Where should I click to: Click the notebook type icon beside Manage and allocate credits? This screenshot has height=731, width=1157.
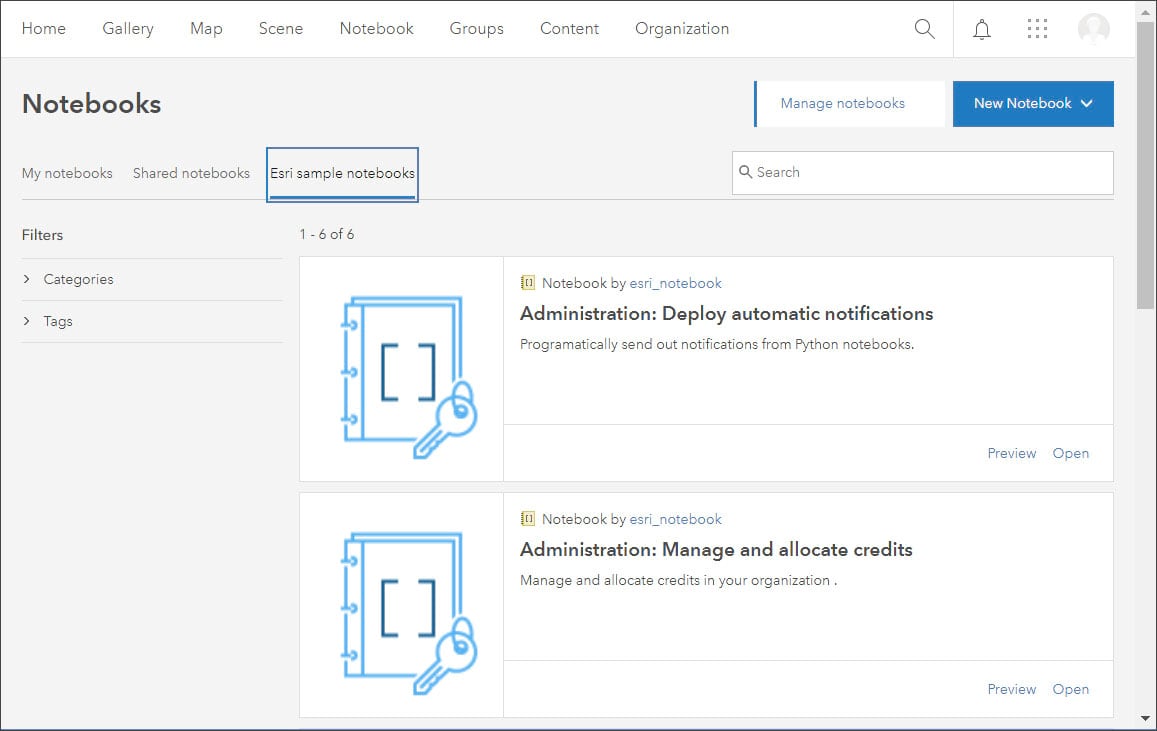point(528,519)
